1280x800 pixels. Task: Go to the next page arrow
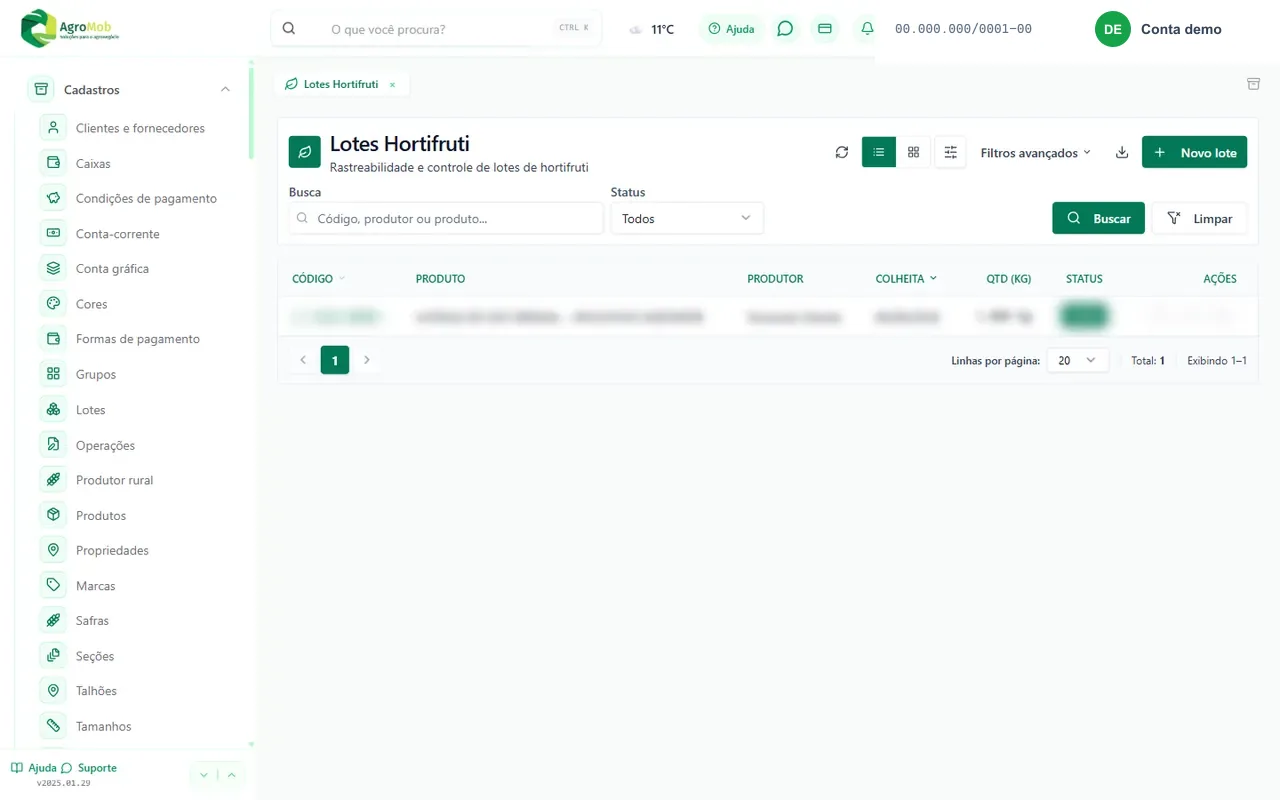click(367, 360)
